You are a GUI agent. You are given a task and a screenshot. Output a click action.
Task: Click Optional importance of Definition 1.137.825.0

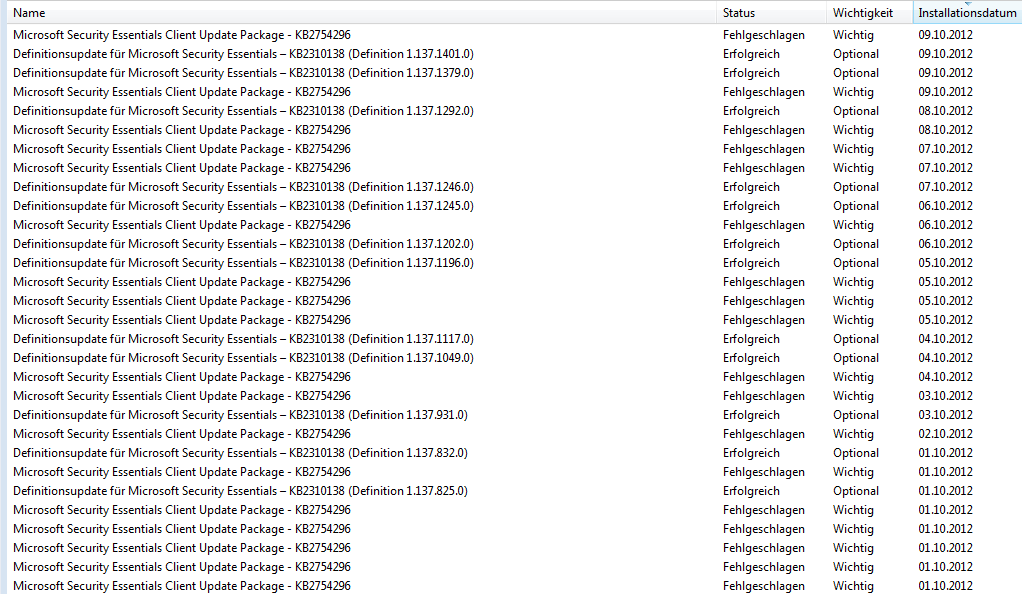[x=856, y=491]
